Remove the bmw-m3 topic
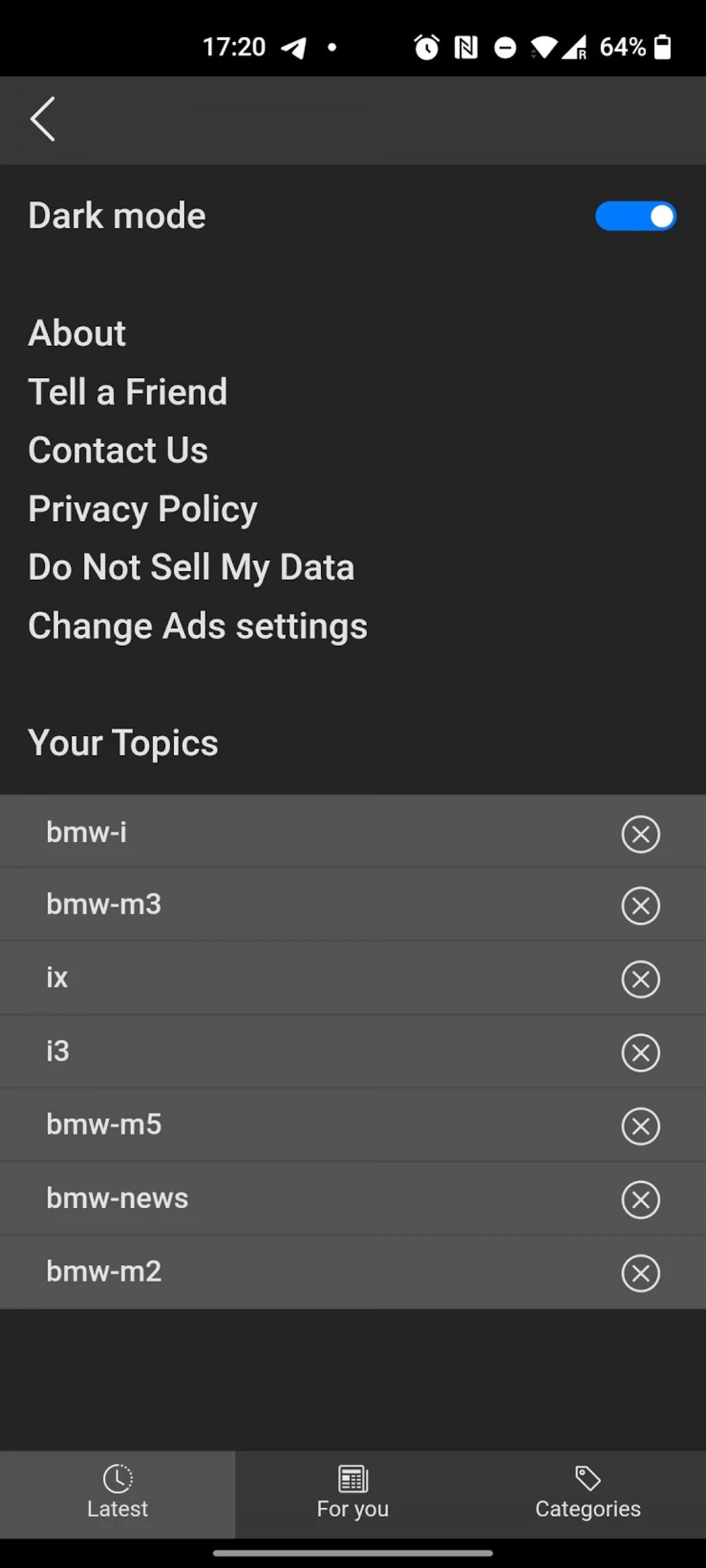This screenshot has width=706, height=1568. 640,905
